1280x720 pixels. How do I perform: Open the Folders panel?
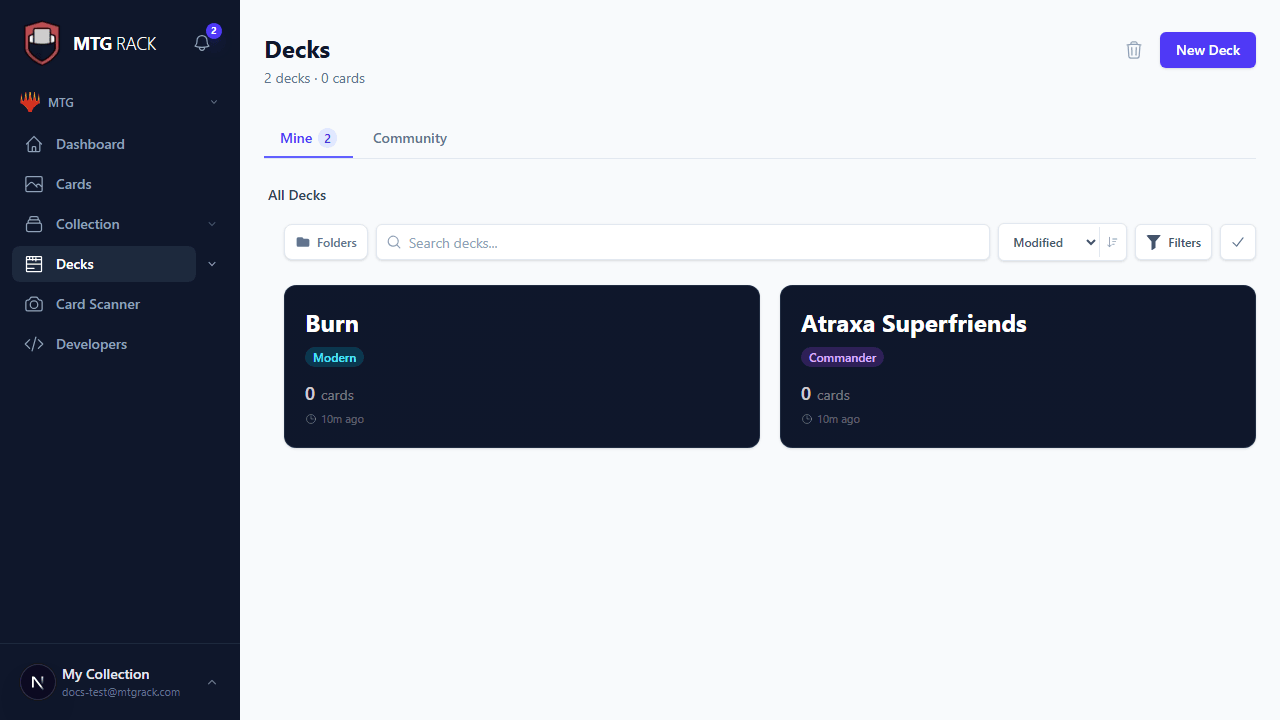click(326, 242)
